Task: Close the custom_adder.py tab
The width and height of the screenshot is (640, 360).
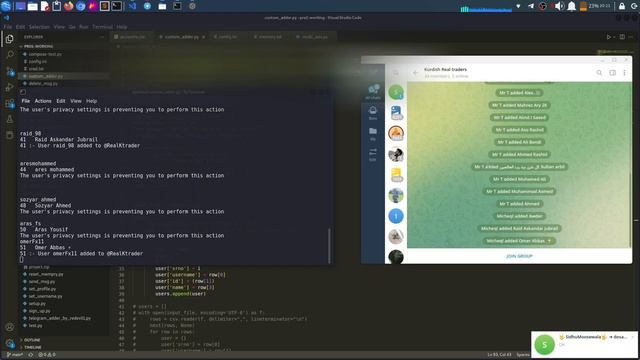Action: (x=203, y=37)
